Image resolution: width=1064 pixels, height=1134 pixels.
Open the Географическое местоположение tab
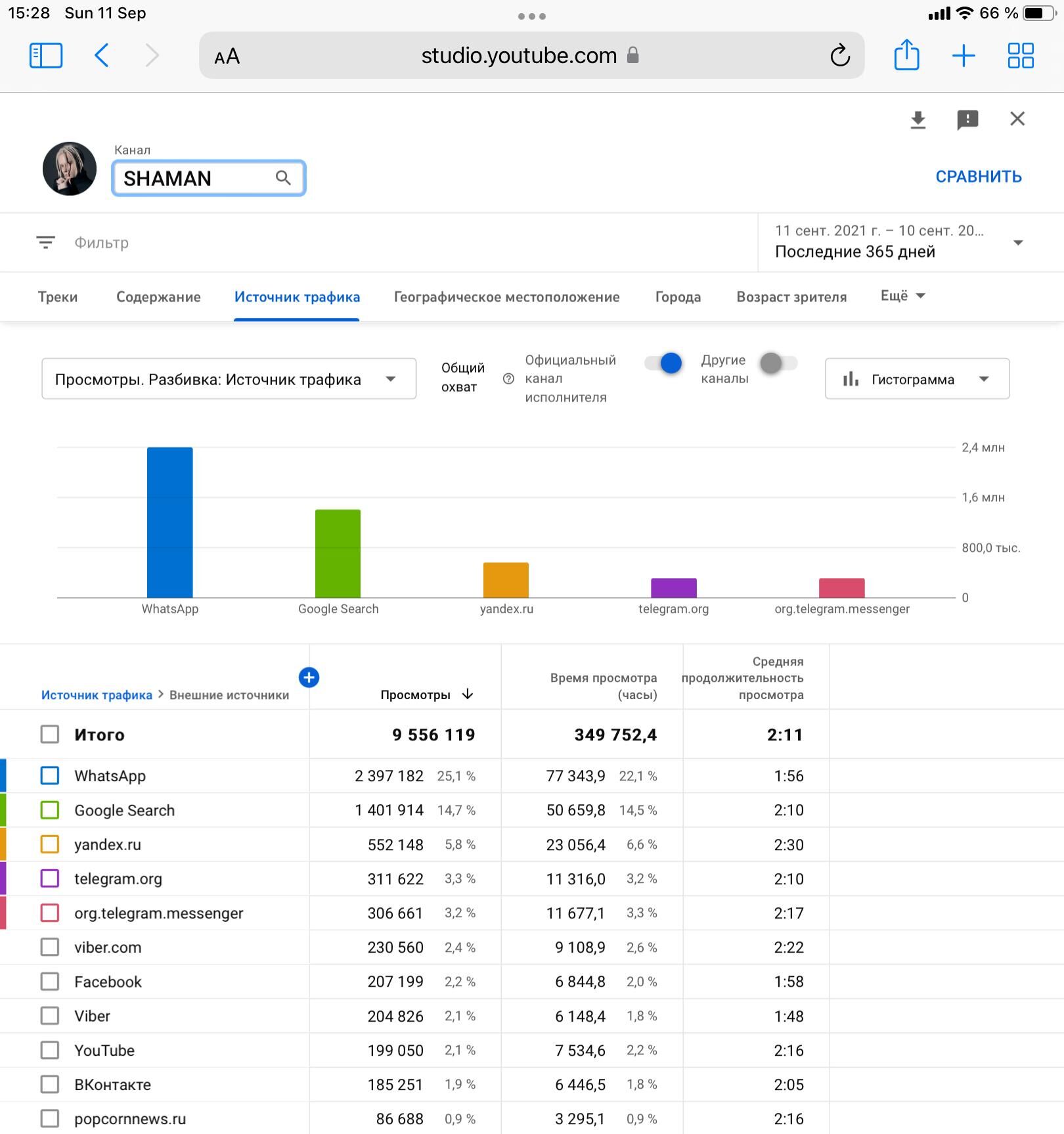coord(506,297)
